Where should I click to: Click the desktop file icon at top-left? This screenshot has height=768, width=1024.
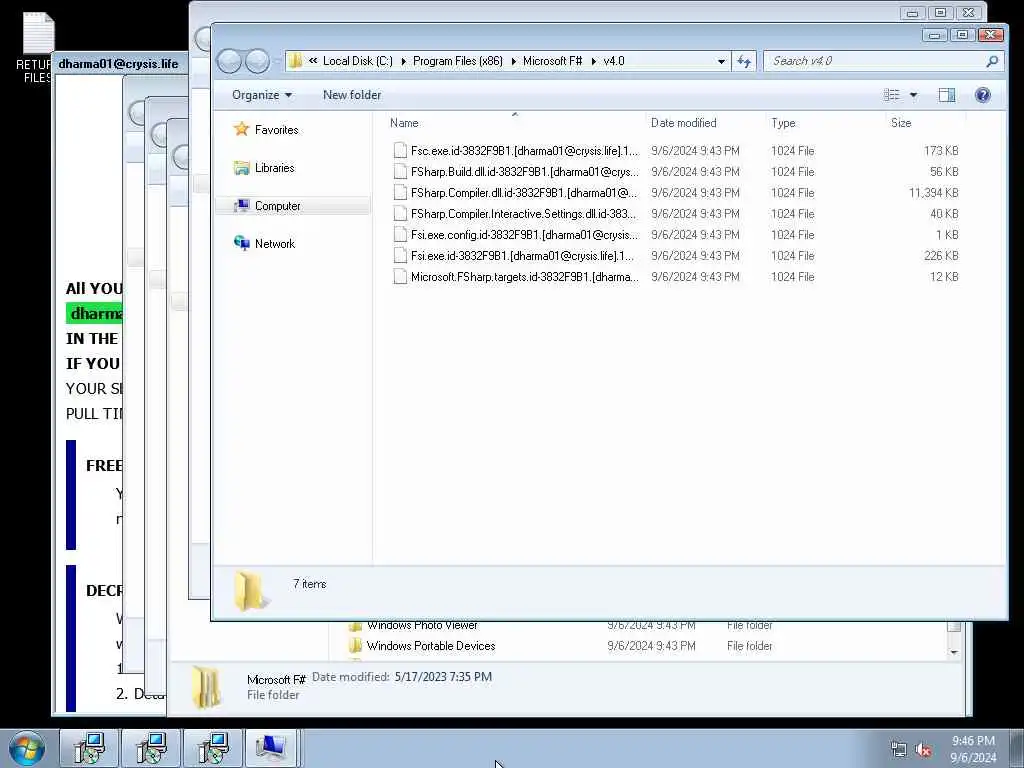pos(39,33)
